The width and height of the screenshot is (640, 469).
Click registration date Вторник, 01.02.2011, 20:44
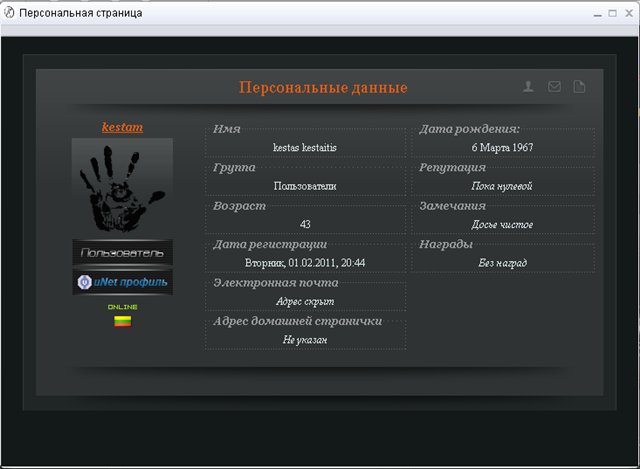click(x=305, y=262)
